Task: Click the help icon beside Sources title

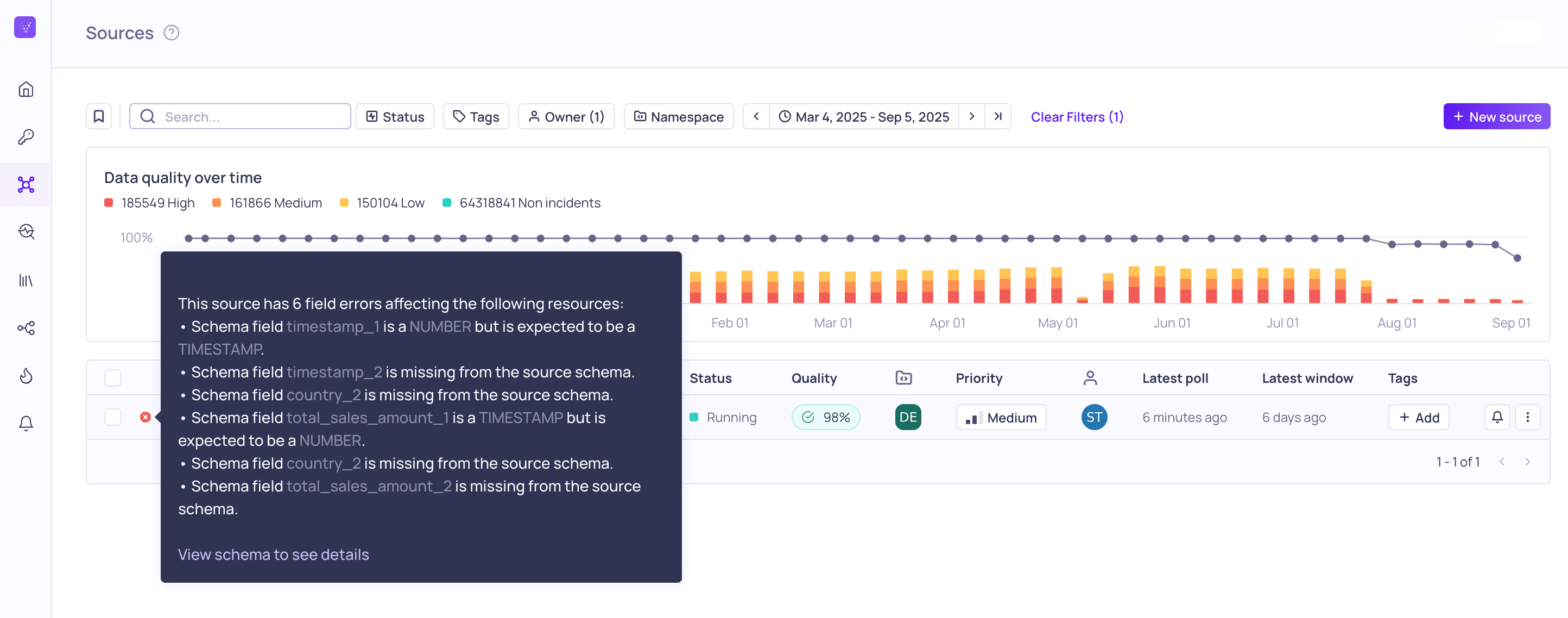Action: click(x=172, y=33)
